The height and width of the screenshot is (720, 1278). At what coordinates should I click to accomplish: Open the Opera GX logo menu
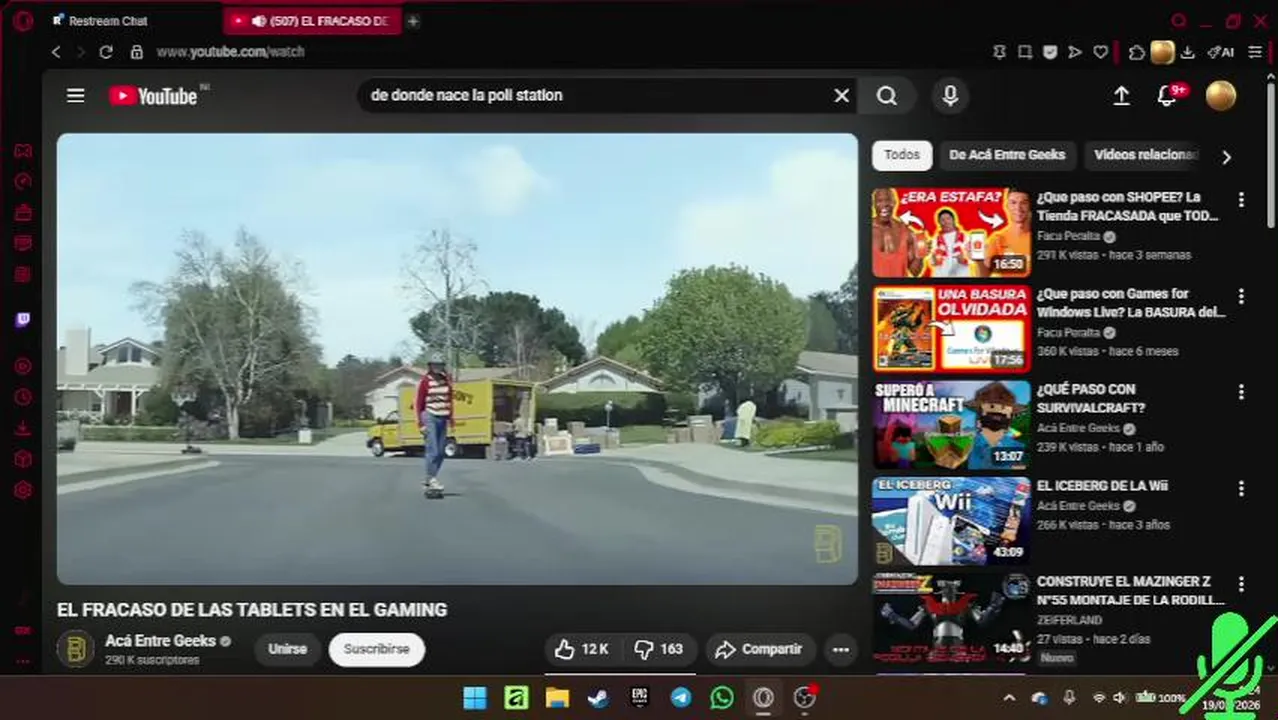(x=22, y=21)
